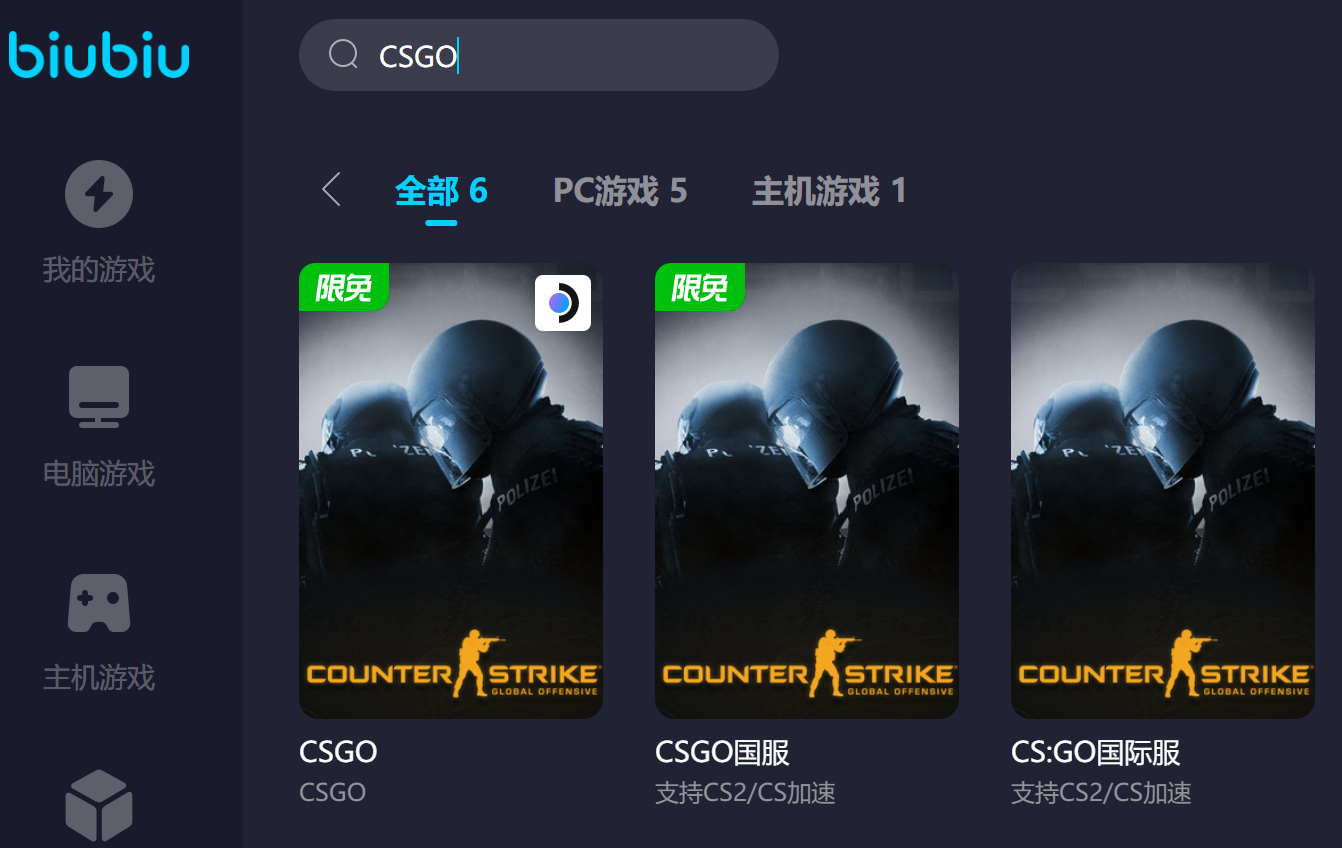The height and width of the screenshot is (848, 1342).
Task: Switch to the 全部 6 tab
Action: (x=441, y=190)
